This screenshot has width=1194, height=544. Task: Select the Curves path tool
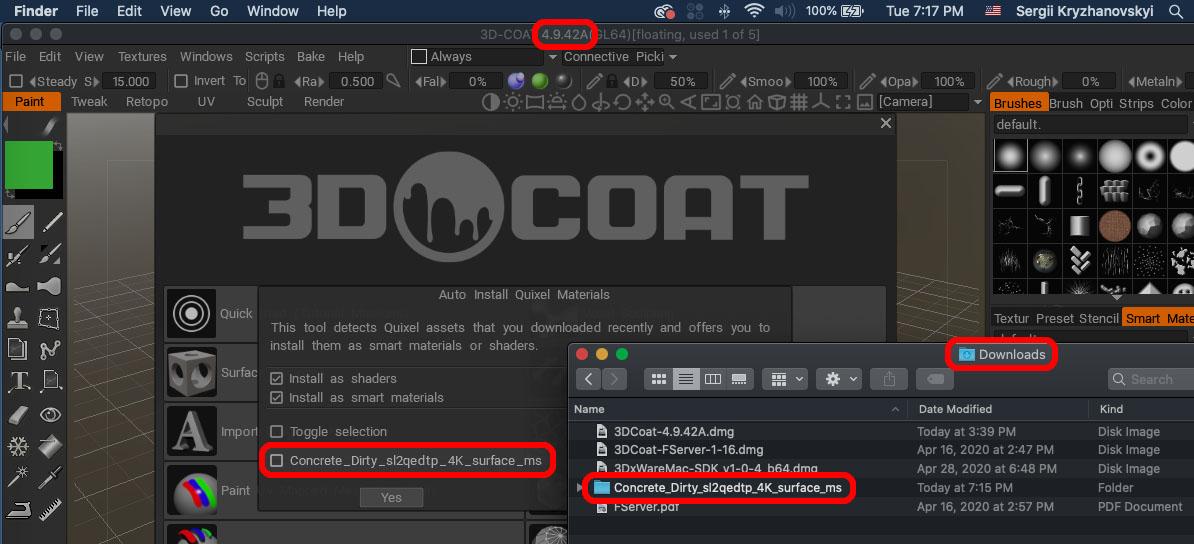(x=51, y=350)
